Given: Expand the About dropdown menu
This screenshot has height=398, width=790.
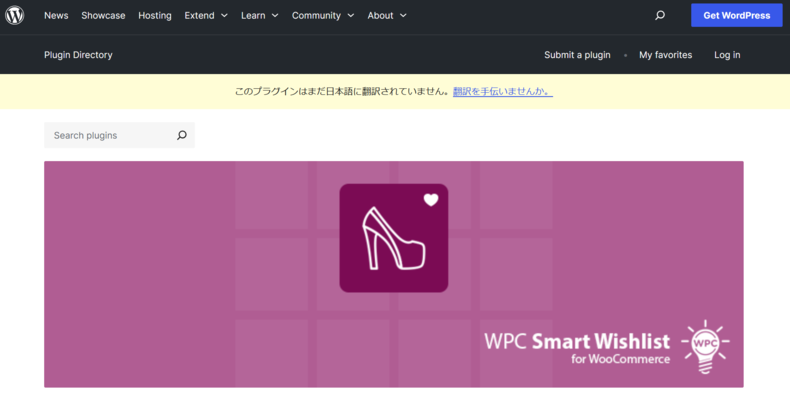Looking at the screenshot, I should tap(387, 16).
